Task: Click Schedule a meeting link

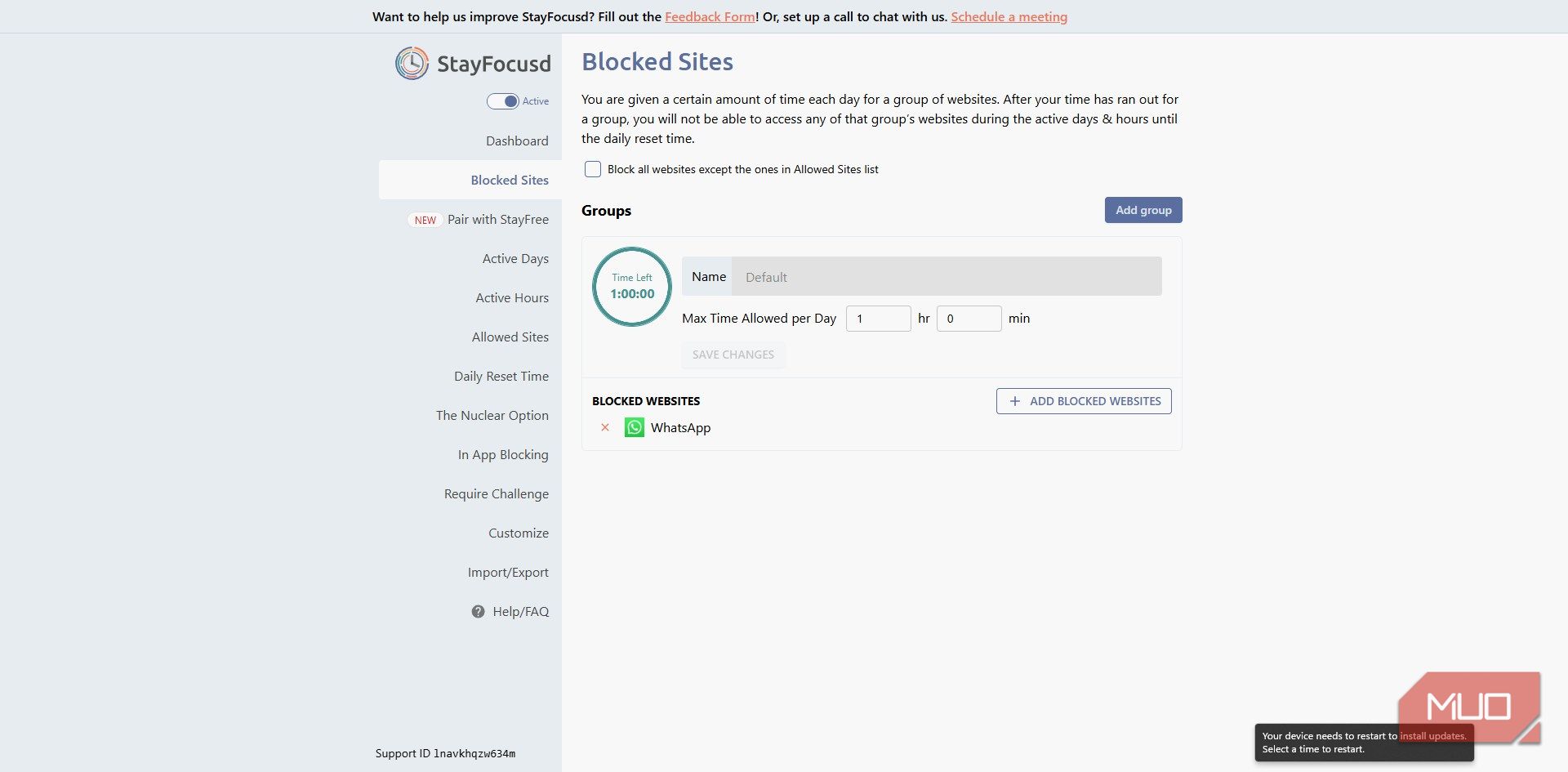Action: coord(1009,16)
